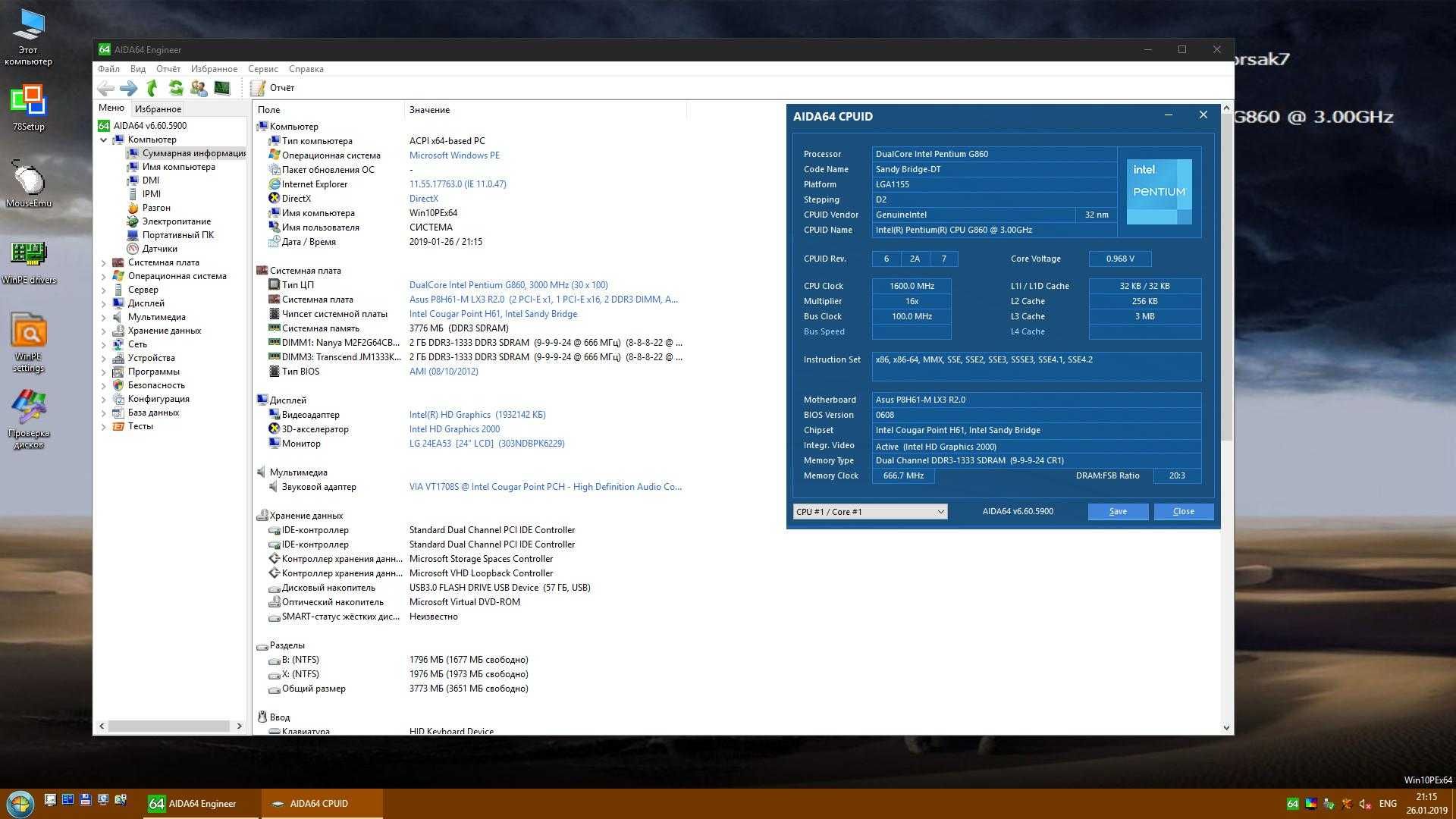The height and width of the screenshot is (819, 1456).
Task: Open the WinPE drivers desktop icon
Action: point(29,262)
